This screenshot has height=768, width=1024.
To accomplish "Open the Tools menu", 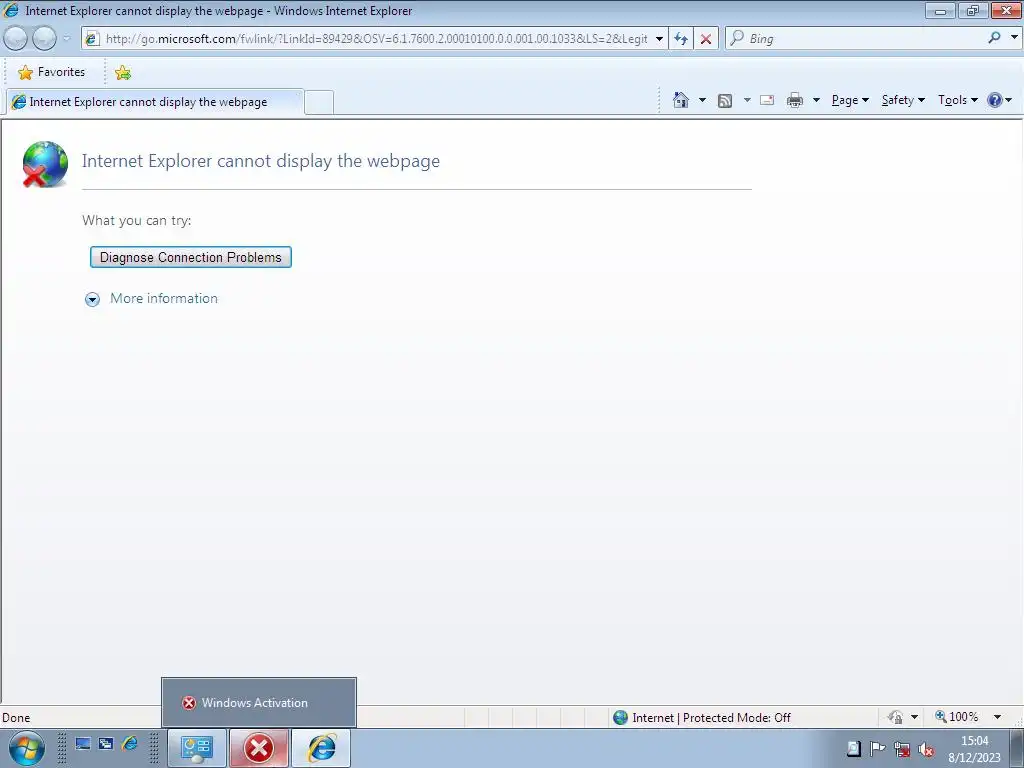I will [x=958, y=100].
